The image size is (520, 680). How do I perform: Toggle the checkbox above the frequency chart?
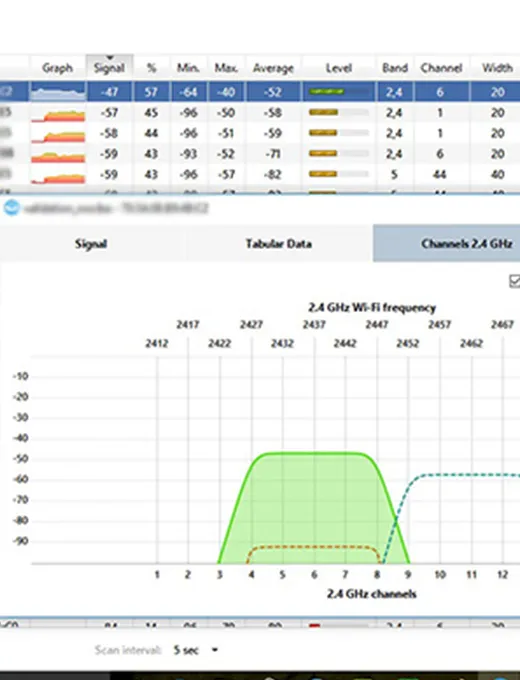click(x=515, y=281)
